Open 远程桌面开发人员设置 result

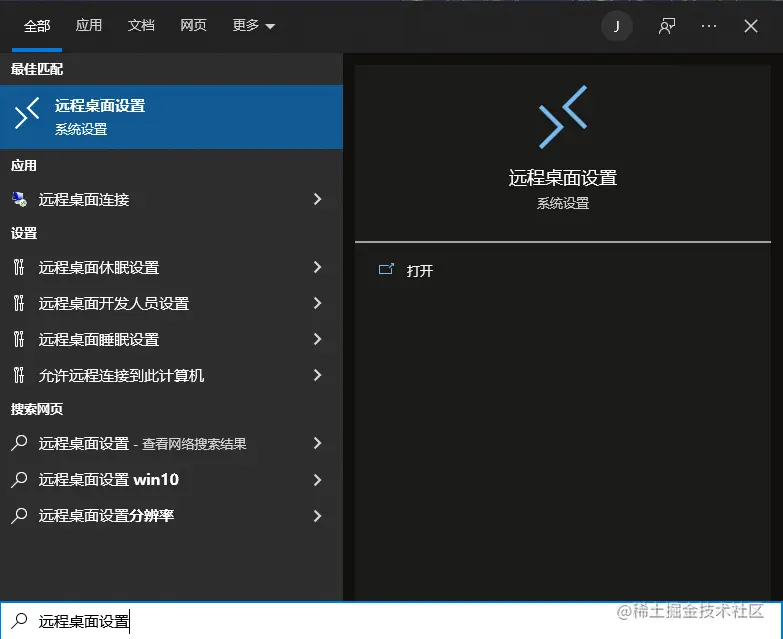171,304
